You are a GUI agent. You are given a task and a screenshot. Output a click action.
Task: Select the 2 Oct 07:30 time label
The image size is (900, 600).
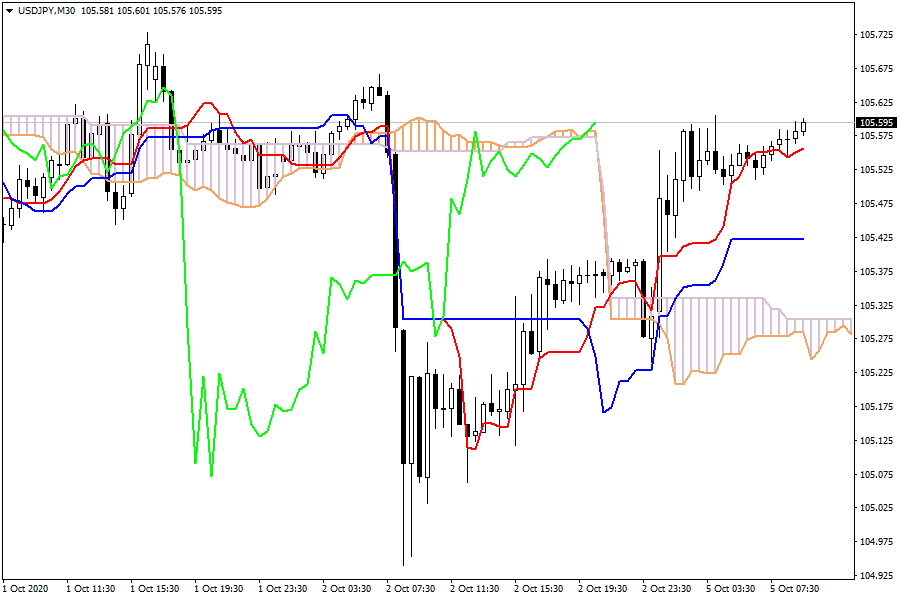(x=413, y=588)
